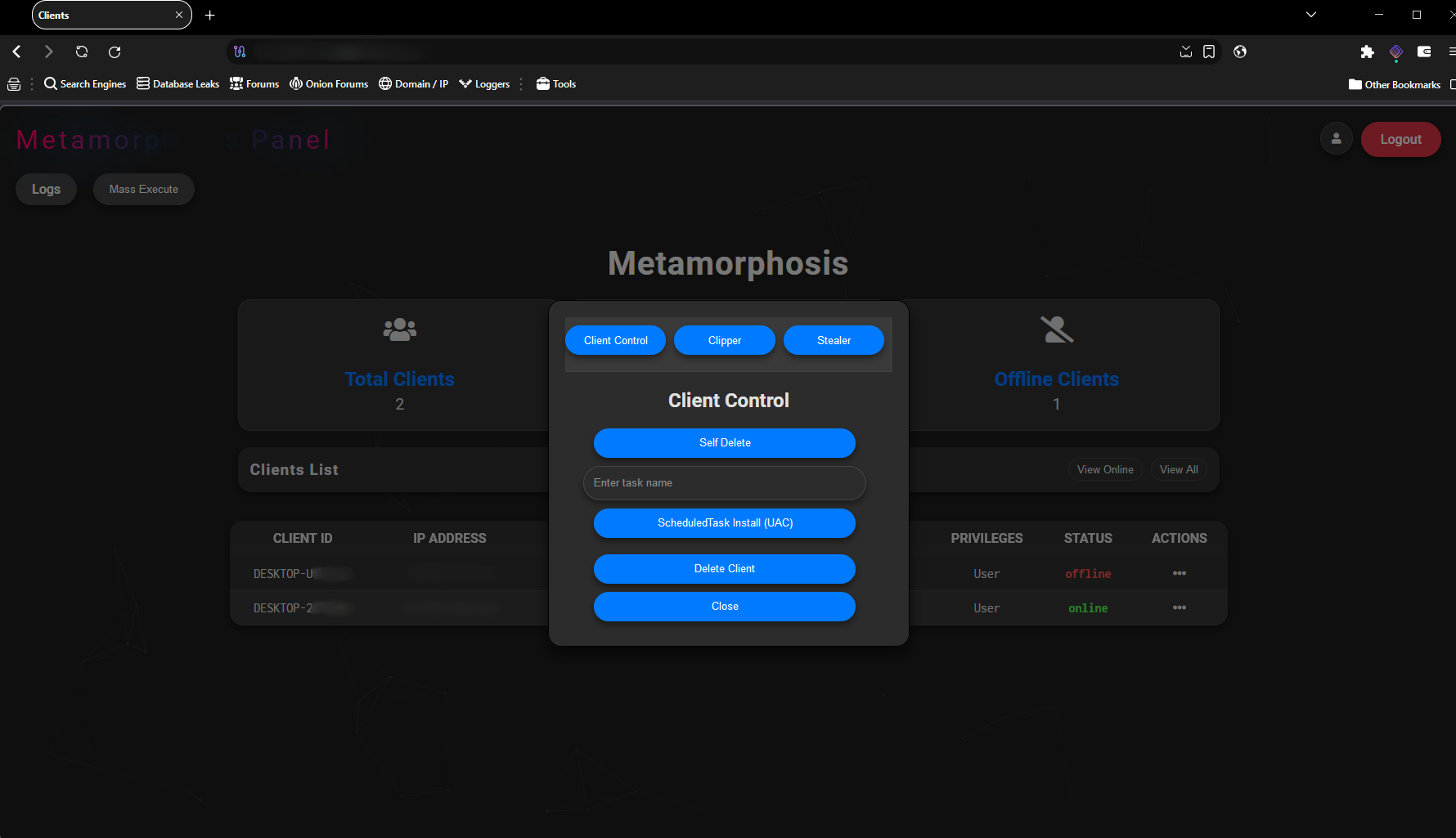Open the Logs page

pyautogui.click(x=46, y=189)
